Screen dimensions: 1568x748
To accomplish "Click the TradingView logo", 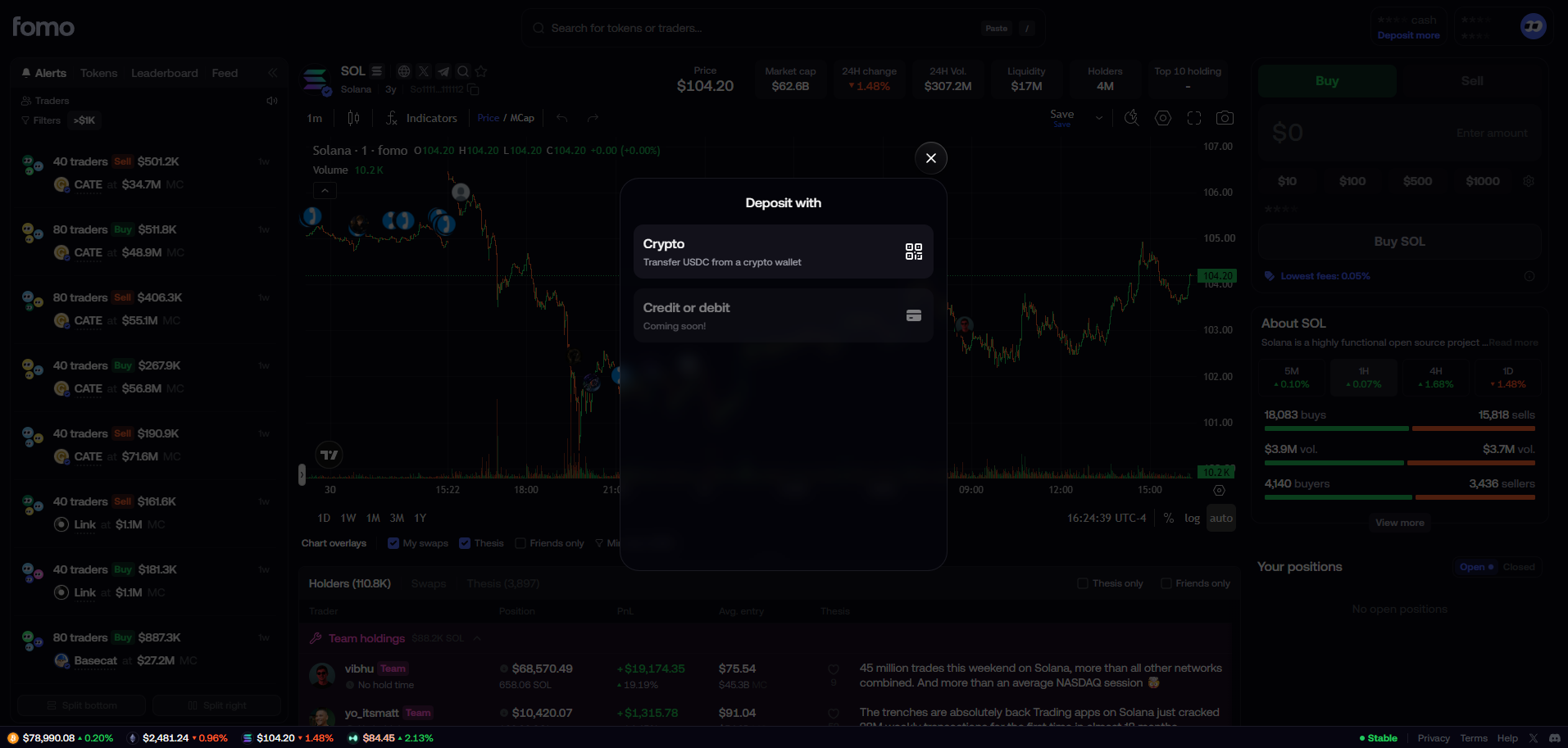I will 329,455.
